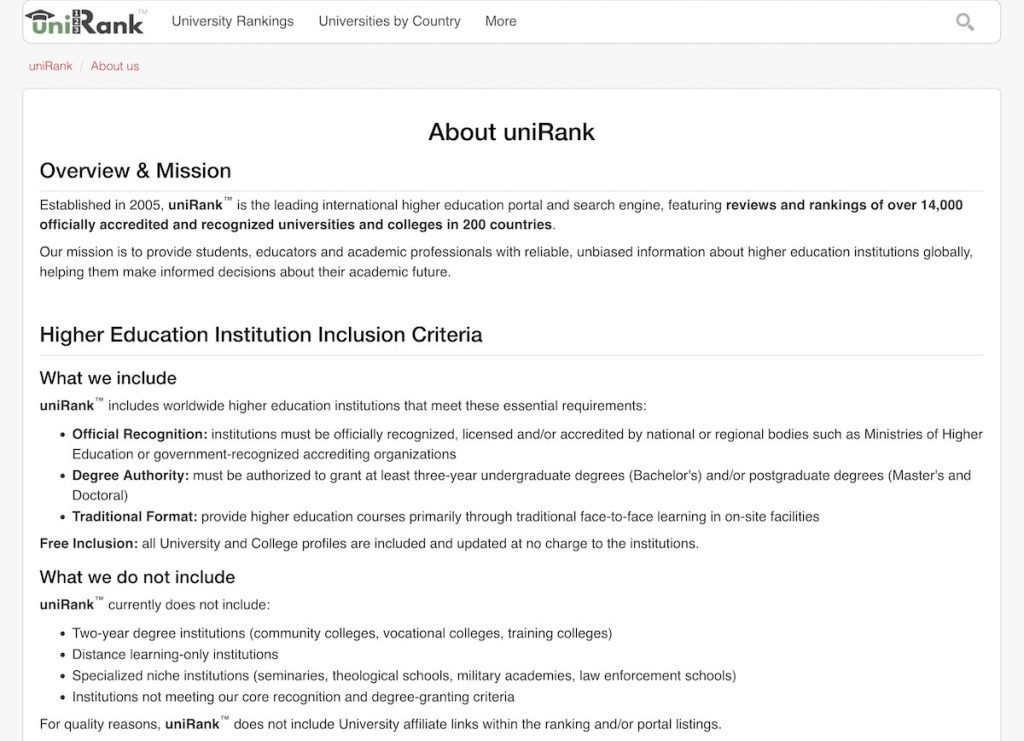This screenshot has height=741, width=1024.
Task: Open University Rankings menu
Action: click(x=232, y=21)
